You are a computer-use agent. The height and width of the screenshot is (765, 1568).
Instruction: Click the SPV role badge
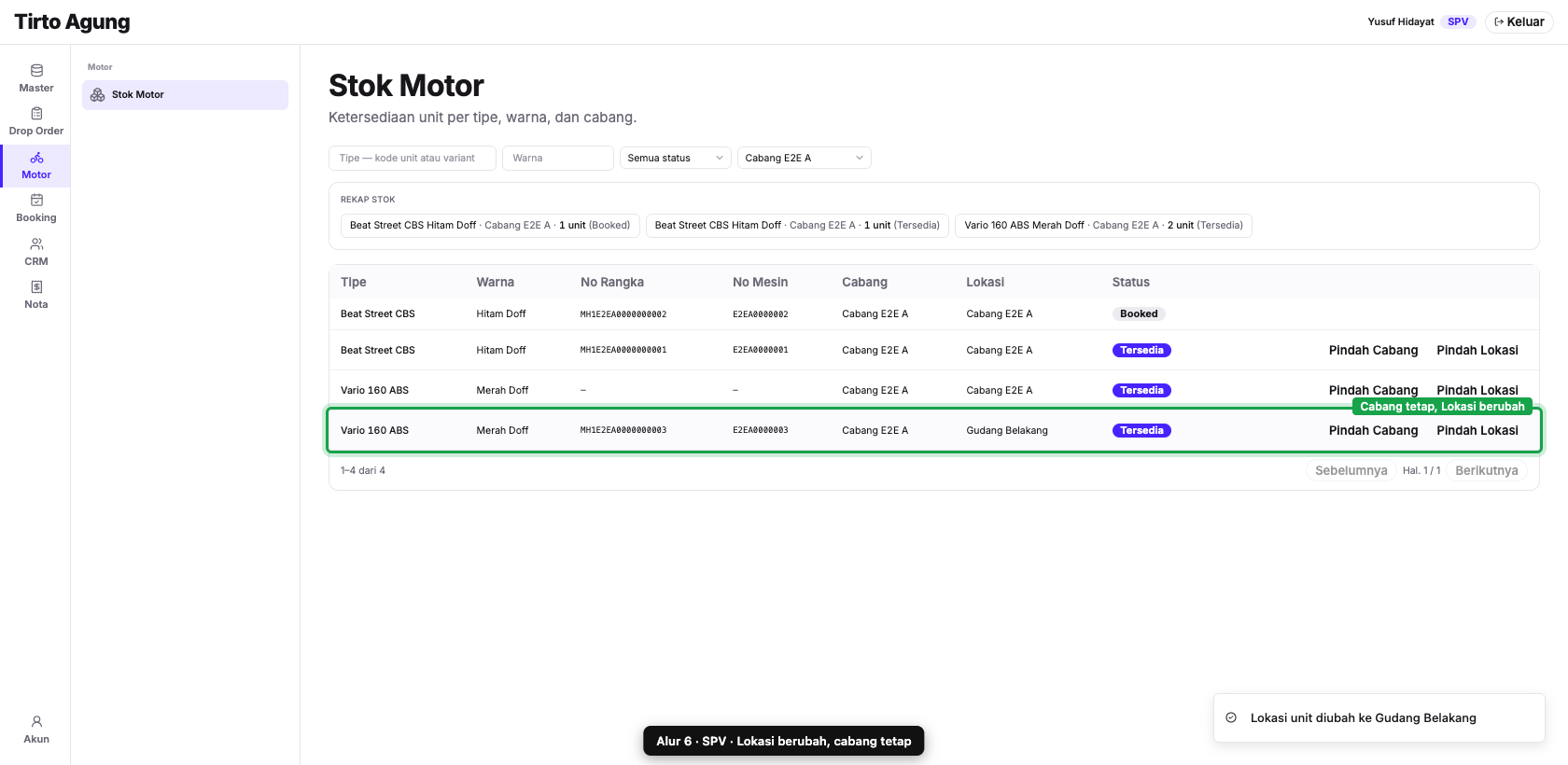1458,21
